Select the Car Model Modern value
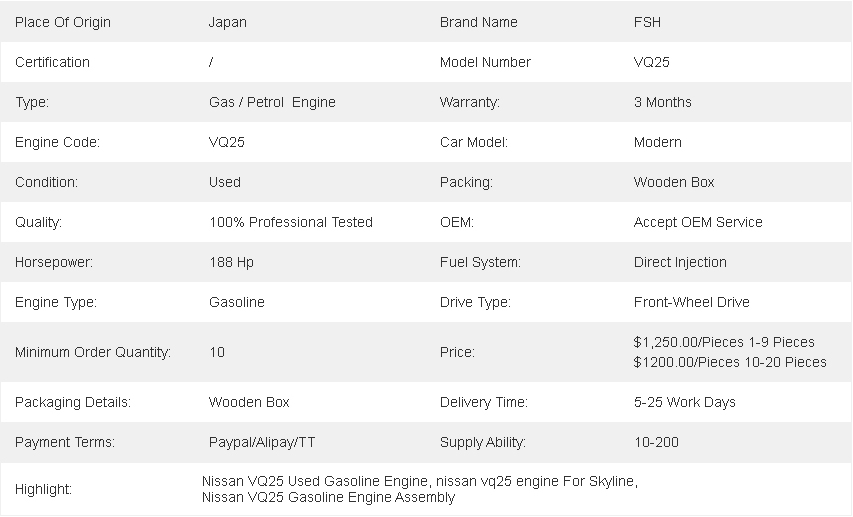The height and width of the screenshot is (517, 853). [658, 142]
